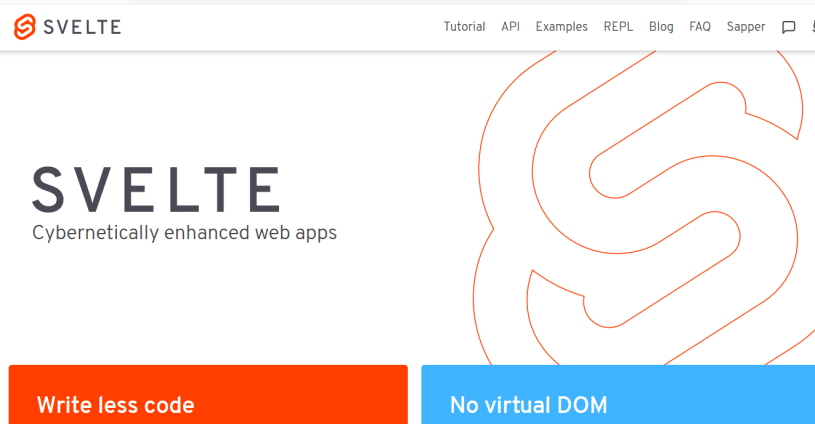This screenshot has height=424, width=815.
Task: Click the 'Cybernetically enhanced web apps' tagline
Action: pos(184,233)
